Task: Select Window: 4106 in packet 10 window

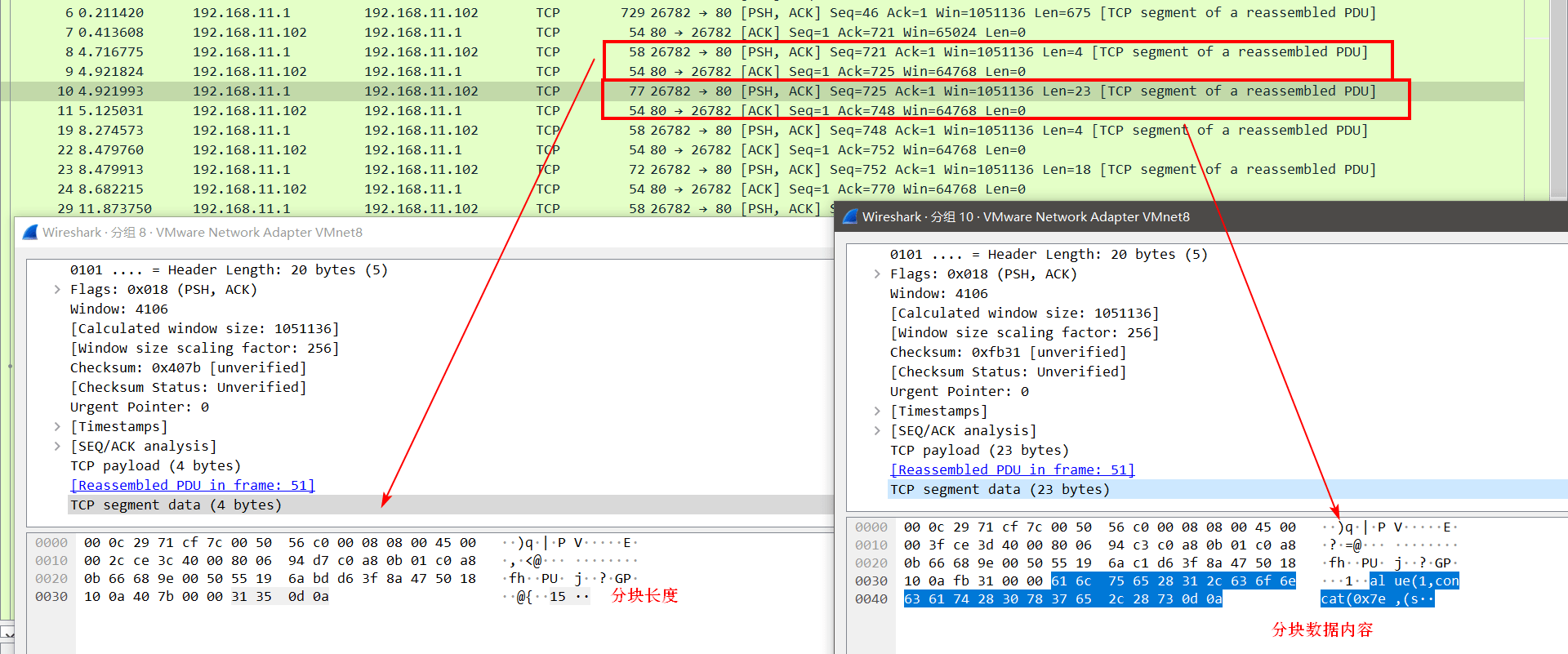Action: pos(939,294)
